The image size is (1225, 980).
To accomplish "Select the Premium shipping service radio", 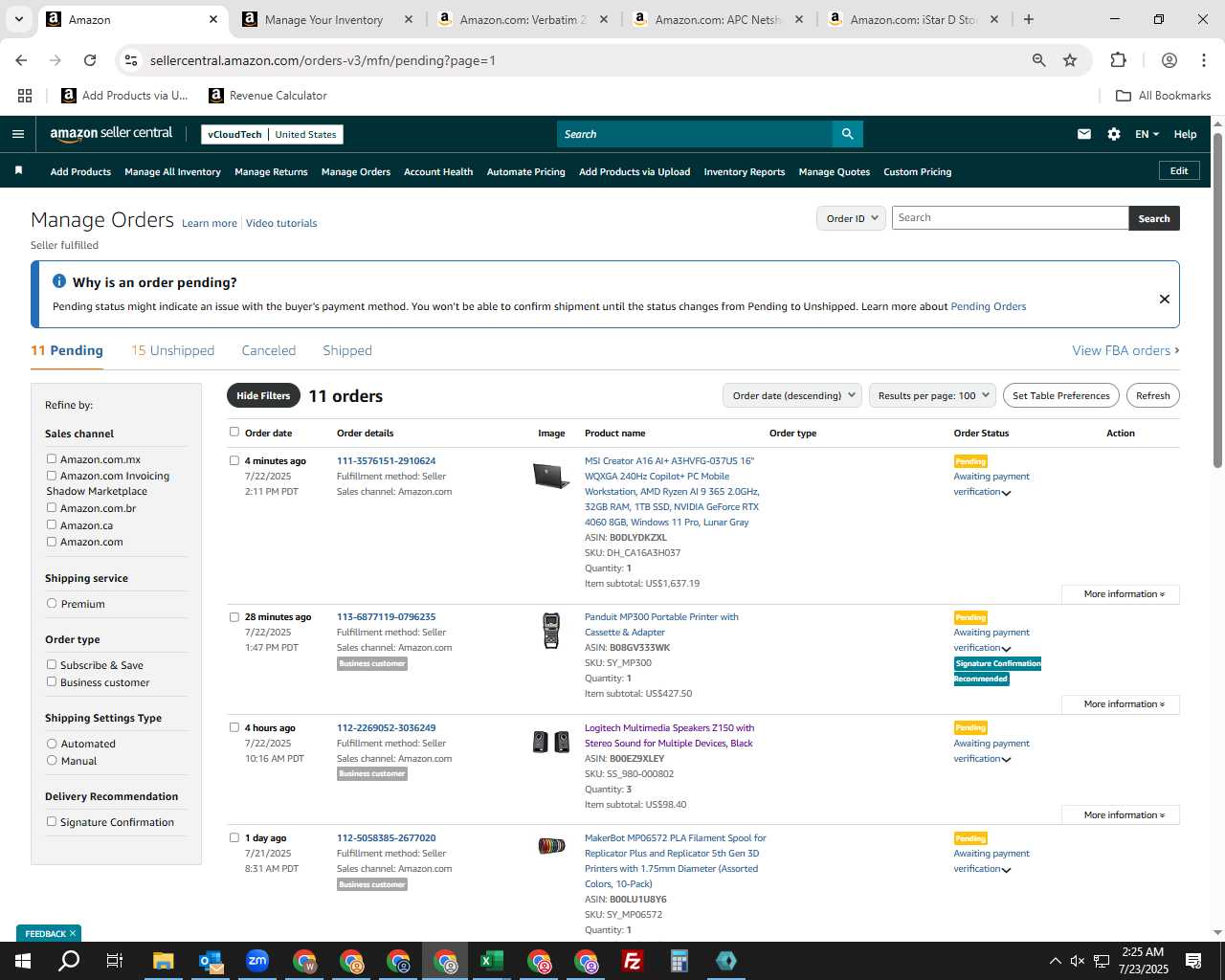I will click(x=52, y=604).
